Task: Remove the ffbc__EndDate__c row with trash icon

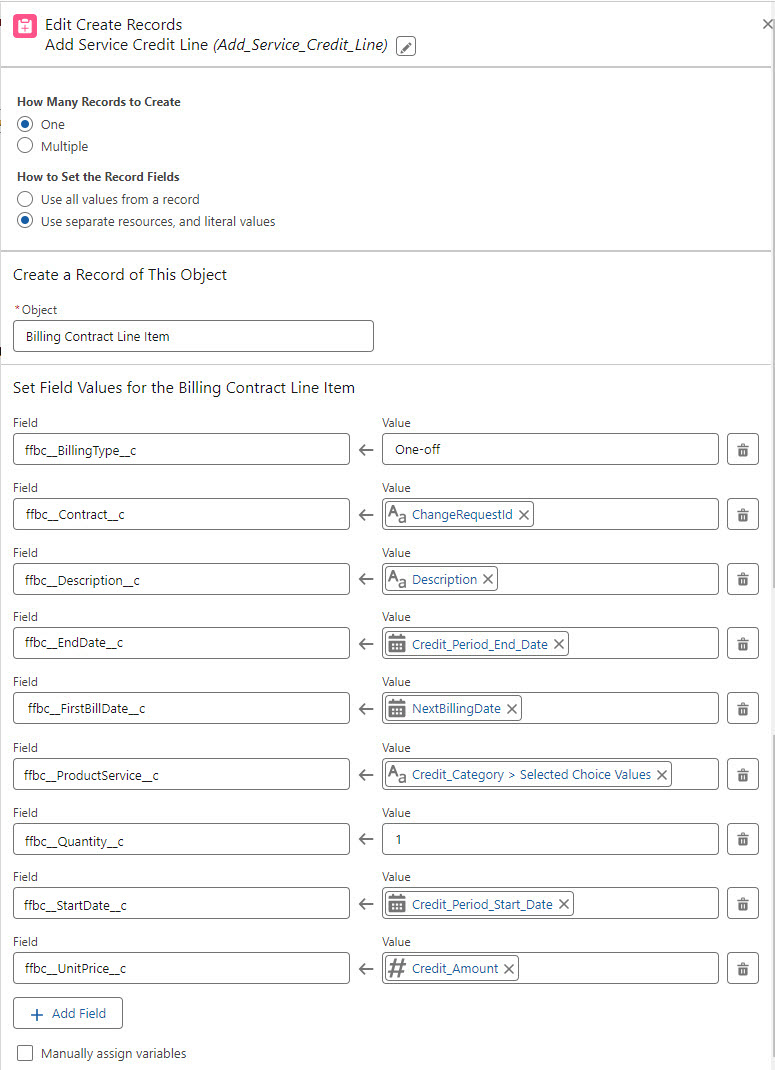Action: click(742, 644)
